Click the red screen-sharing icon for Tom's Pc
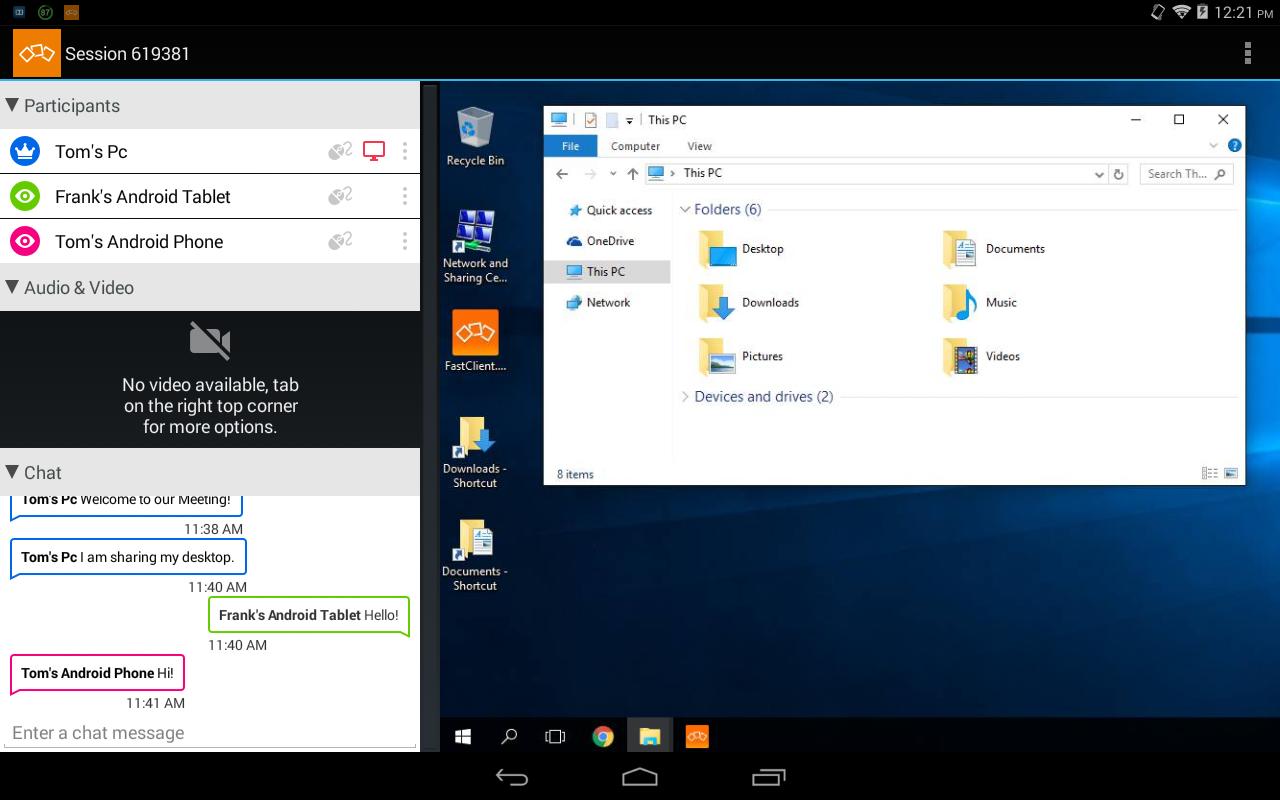This screenshot has height=800, width=1280. pyautogui.click(x=374, y=151)
